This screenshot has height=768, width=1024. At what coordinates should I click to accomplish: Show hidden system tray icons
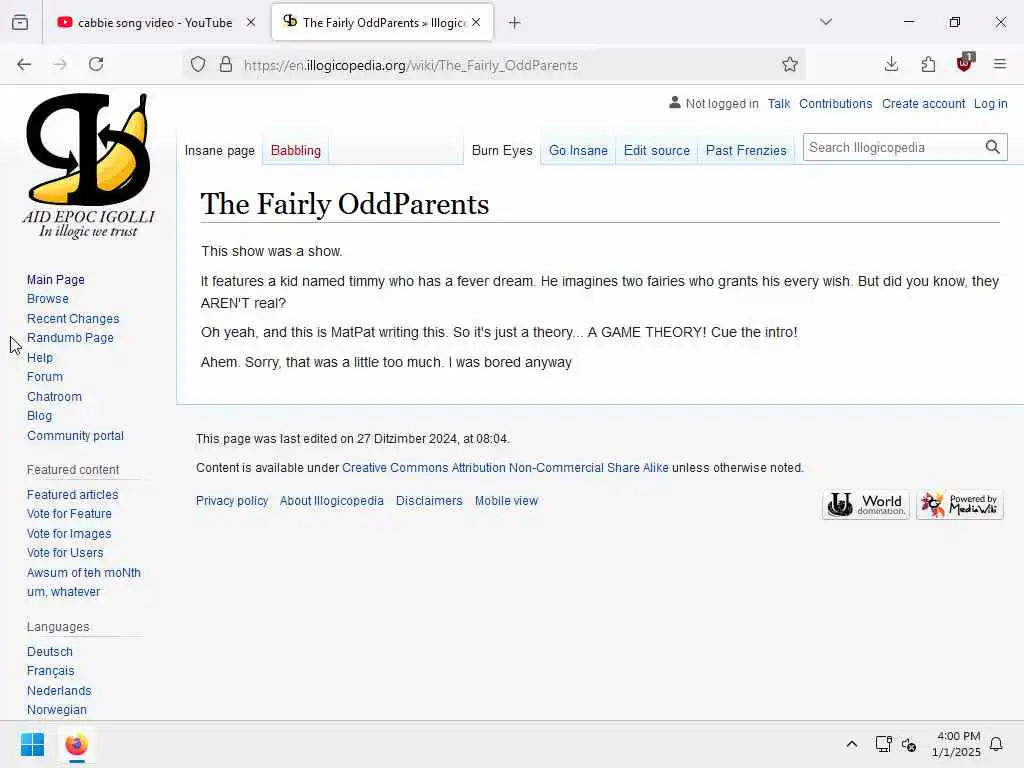[852, 744]
